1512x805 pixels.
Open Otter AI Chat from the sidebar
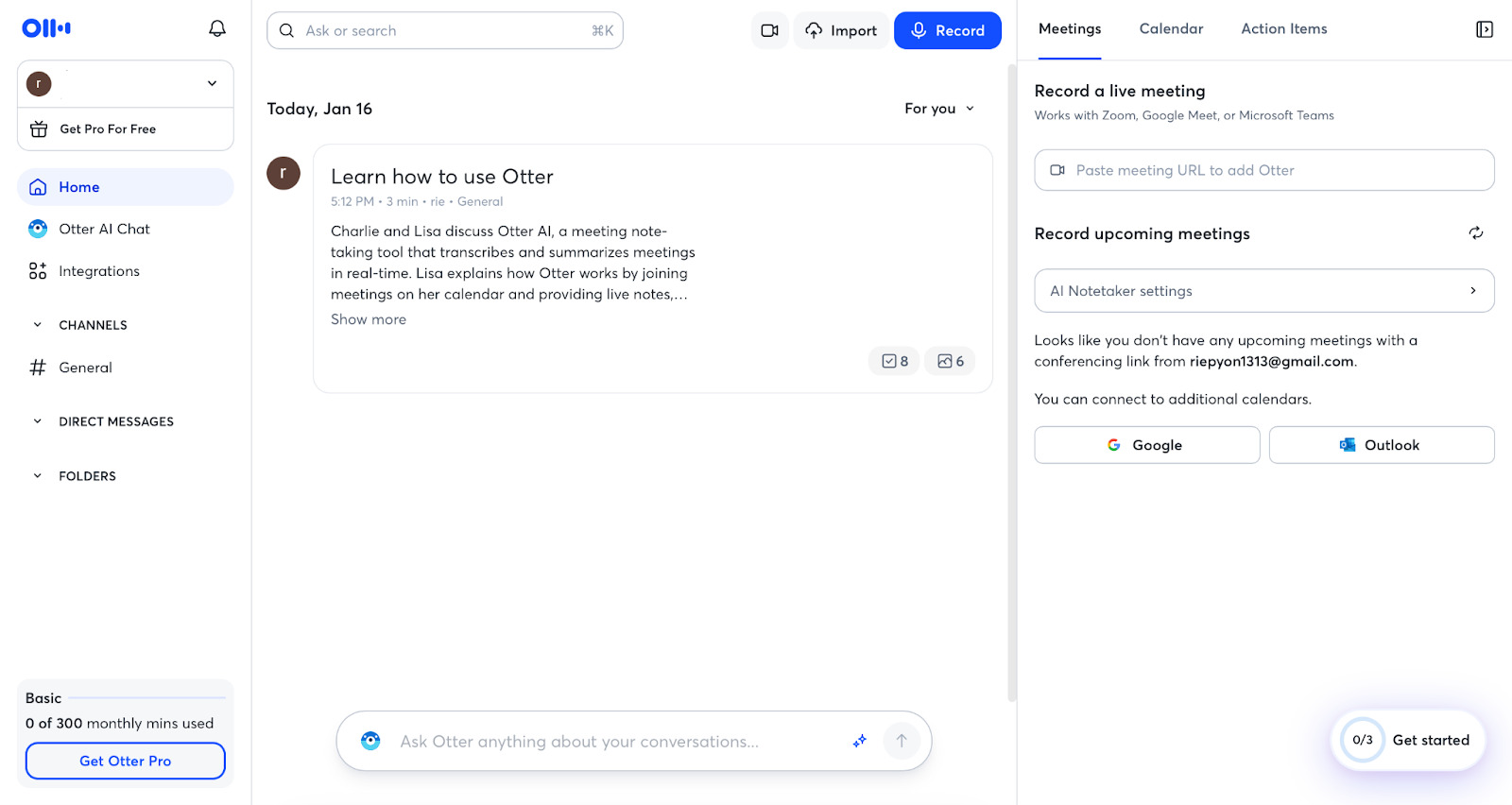(x=104, y=230)
